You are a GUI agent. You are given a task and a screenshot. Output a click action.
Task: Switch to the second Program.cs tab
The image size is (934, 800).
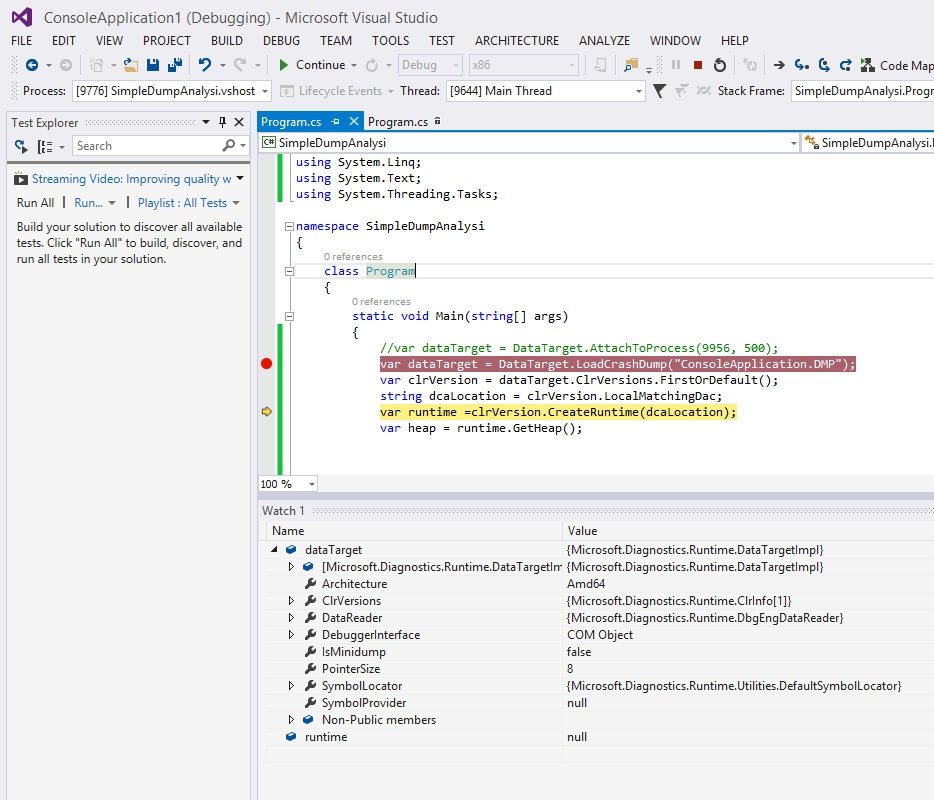397,122
